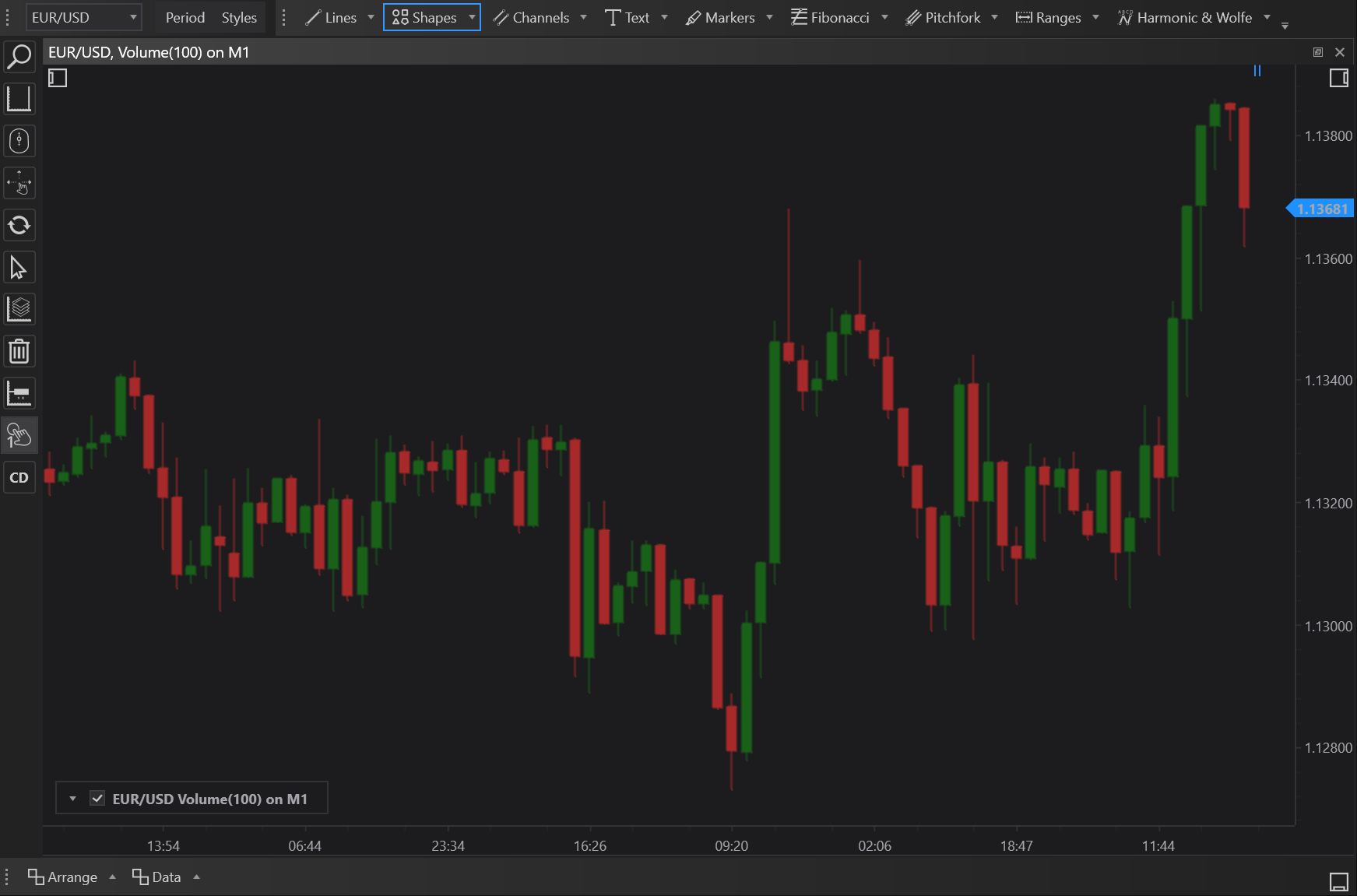Viewport: 1357px width, 896px height.
Task: Open the layers stack icon in sidebar
Action: click(x=19, y=310)
